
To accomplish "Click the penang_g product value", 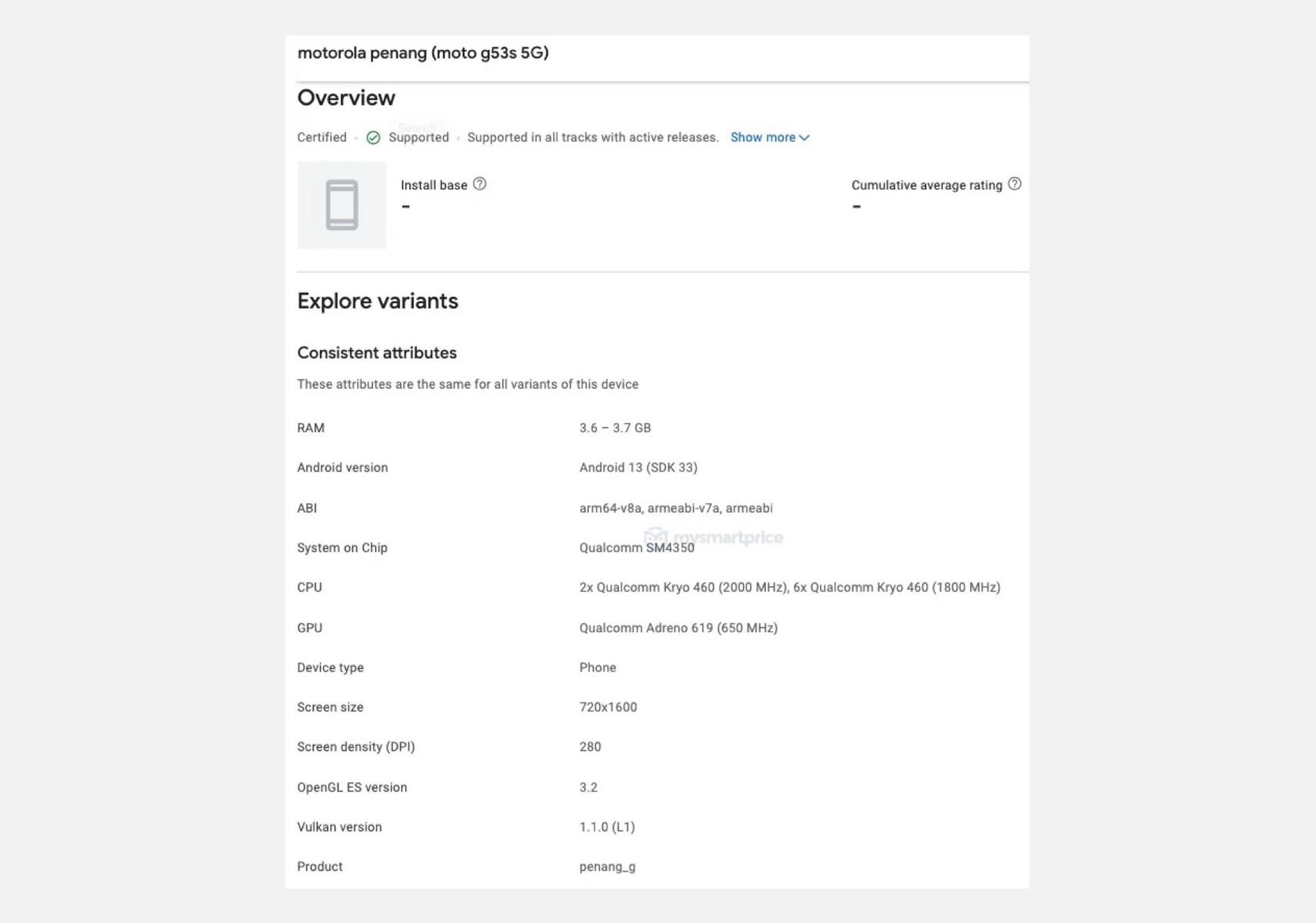I will (607, 867).
